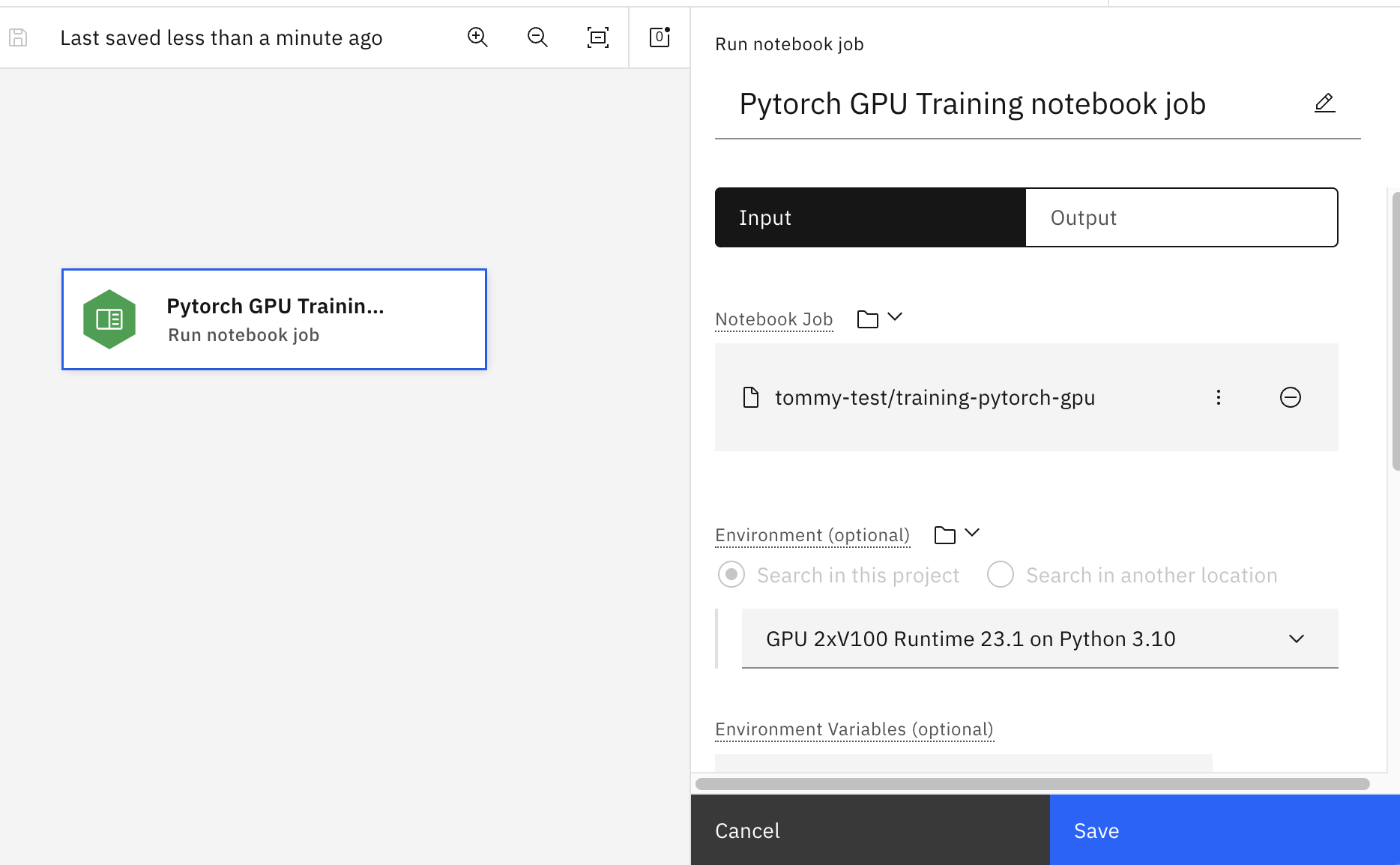Expand the Environment source folder dropdown

[956, 534]
